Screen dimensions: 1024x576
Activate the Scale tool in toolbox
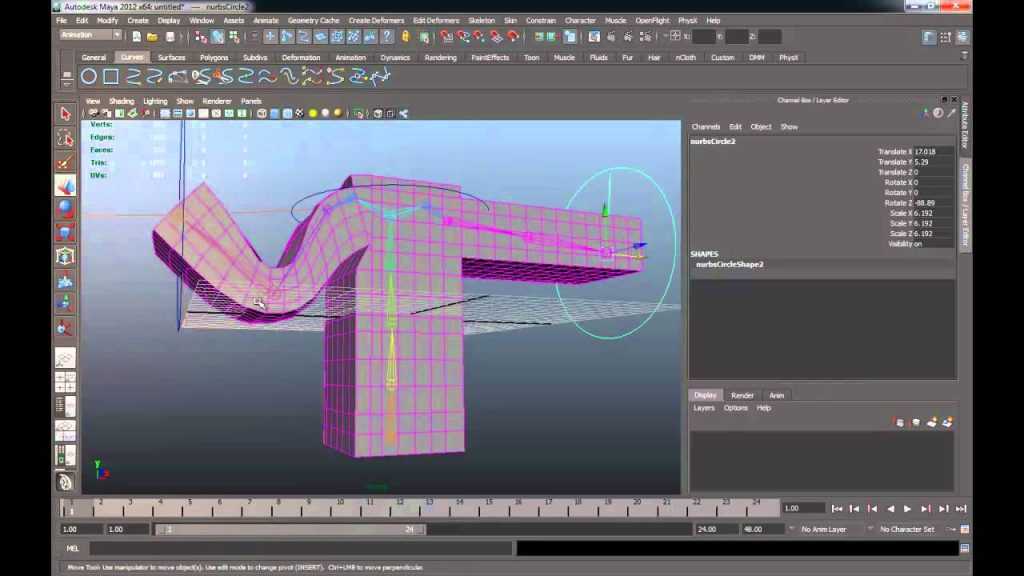(x=65, y=232)
